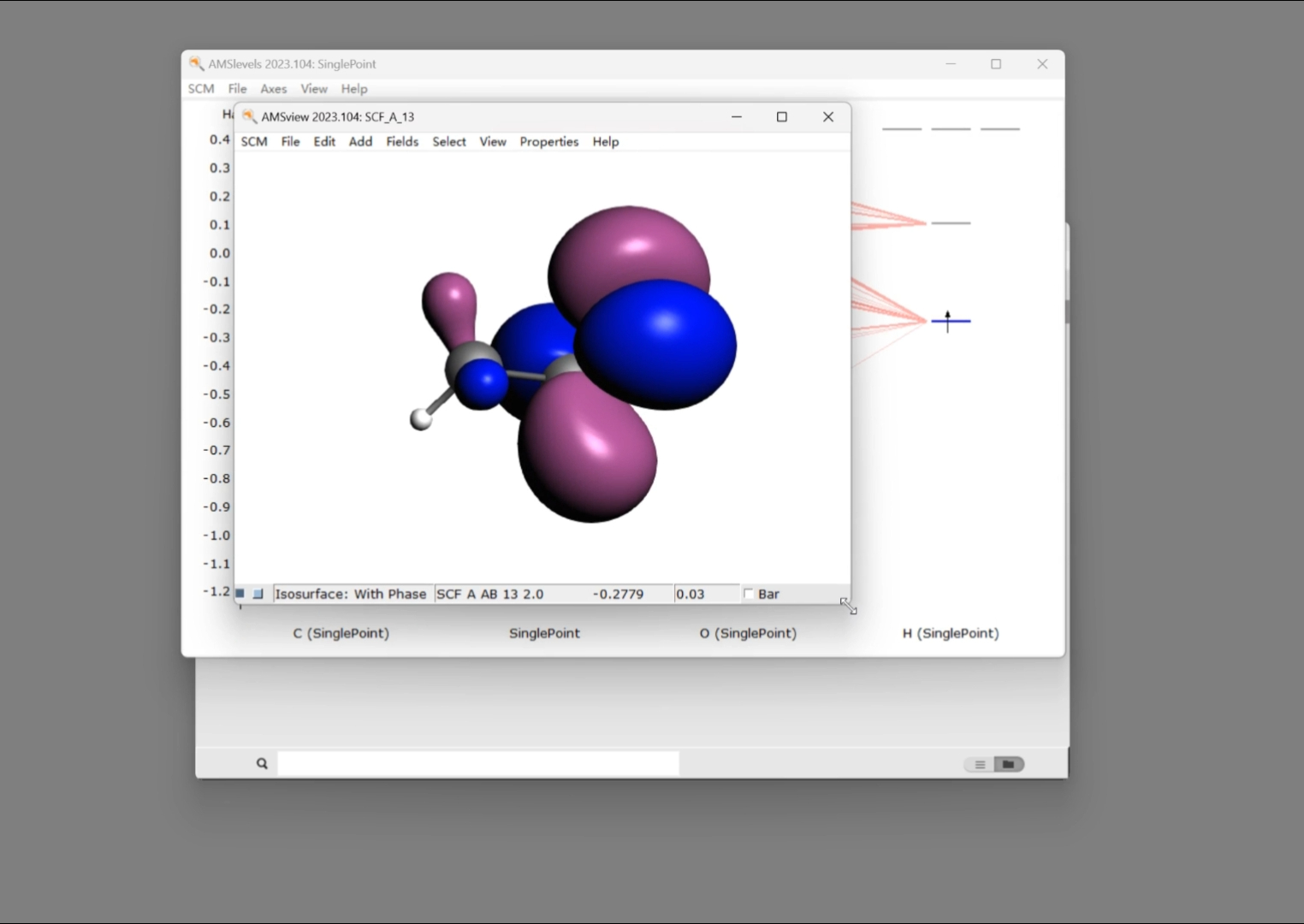The image size is (1304, 924).
Task: Open Add menu in AMSview
Action: 360,142
